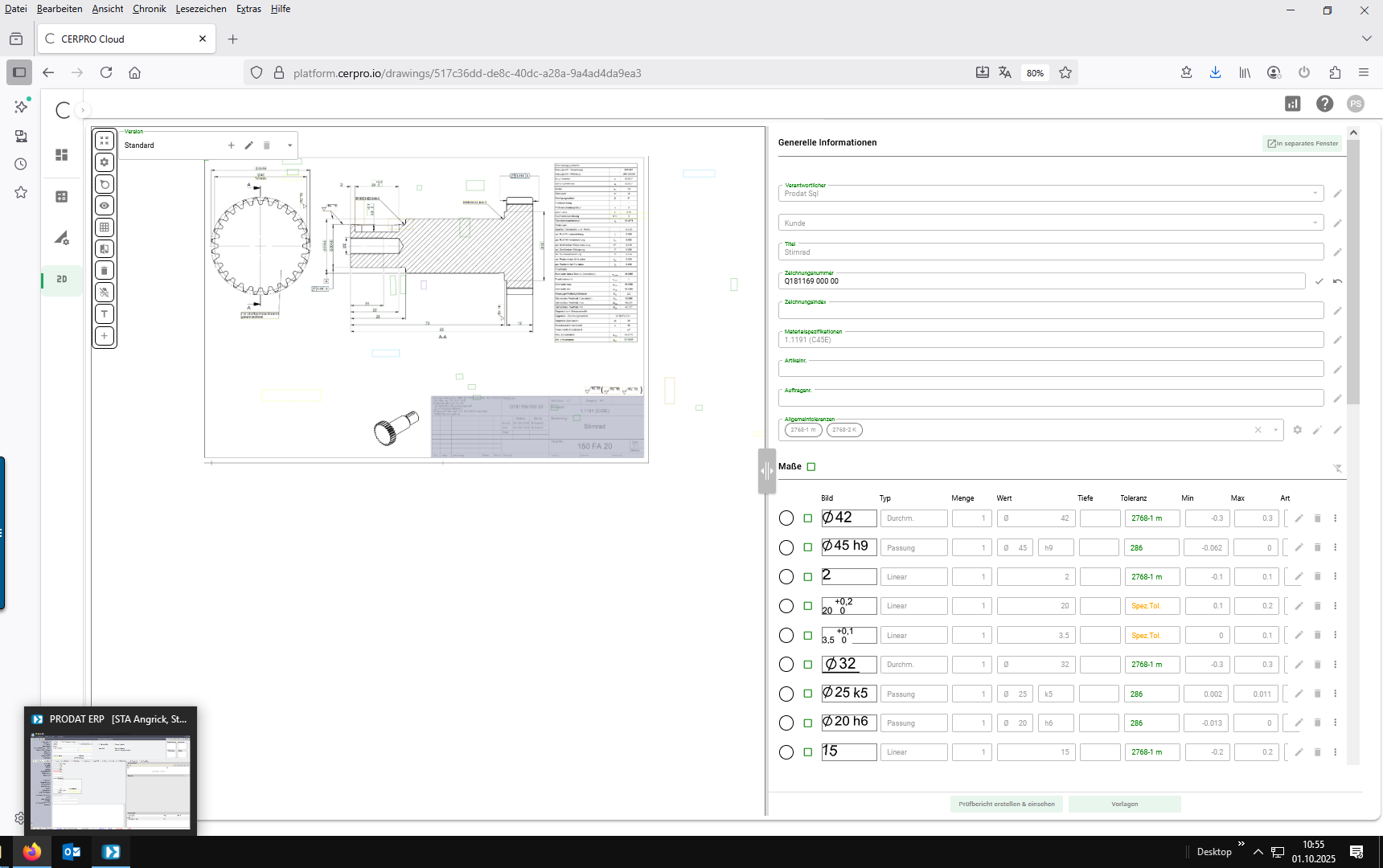Click the grid tool in drawing toolbar
Image resolution: width=1383 pixels, height=868 pixels.
105,227
